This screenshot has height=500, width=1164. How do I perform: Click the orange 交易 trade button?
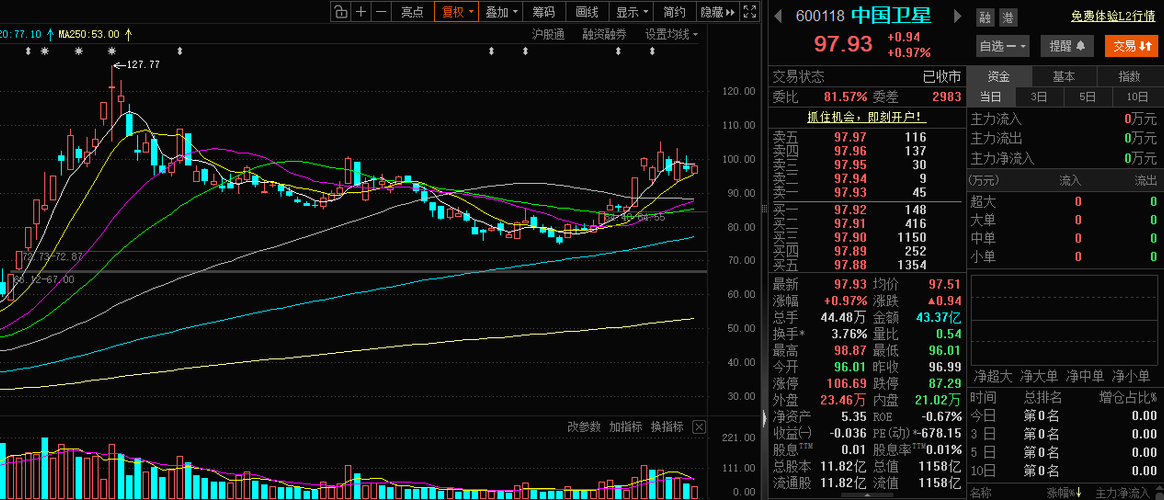coord(1131,46)
